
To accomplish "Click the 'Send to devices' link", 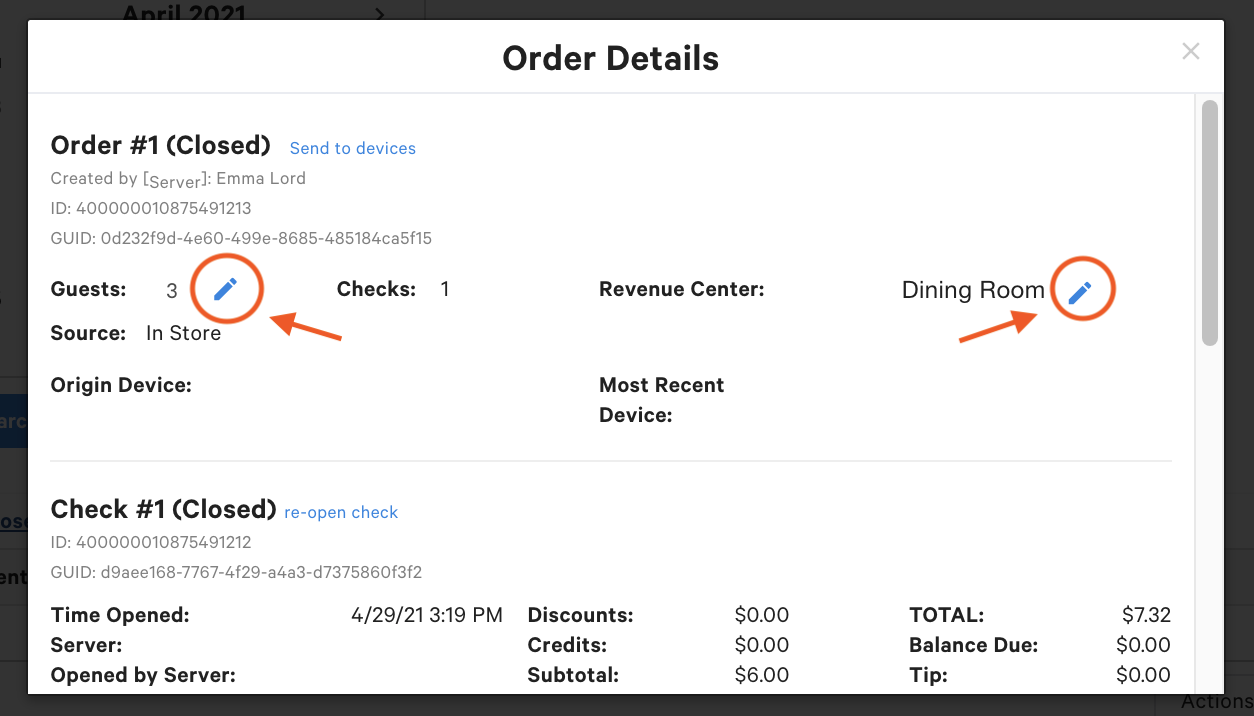I will [x=352, y=148].
